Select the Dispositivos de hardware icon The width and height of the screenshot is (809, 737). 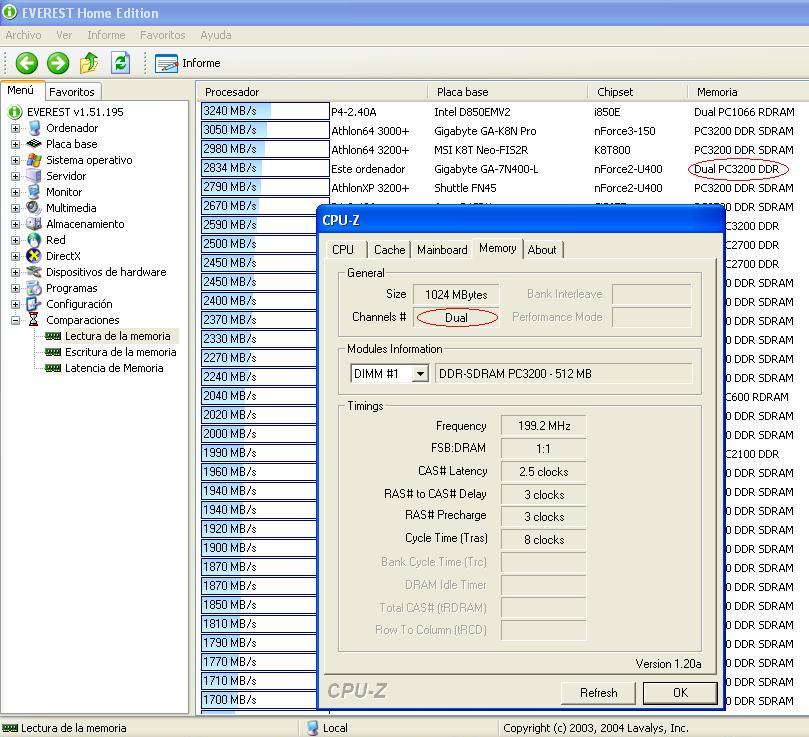[34, 272]
